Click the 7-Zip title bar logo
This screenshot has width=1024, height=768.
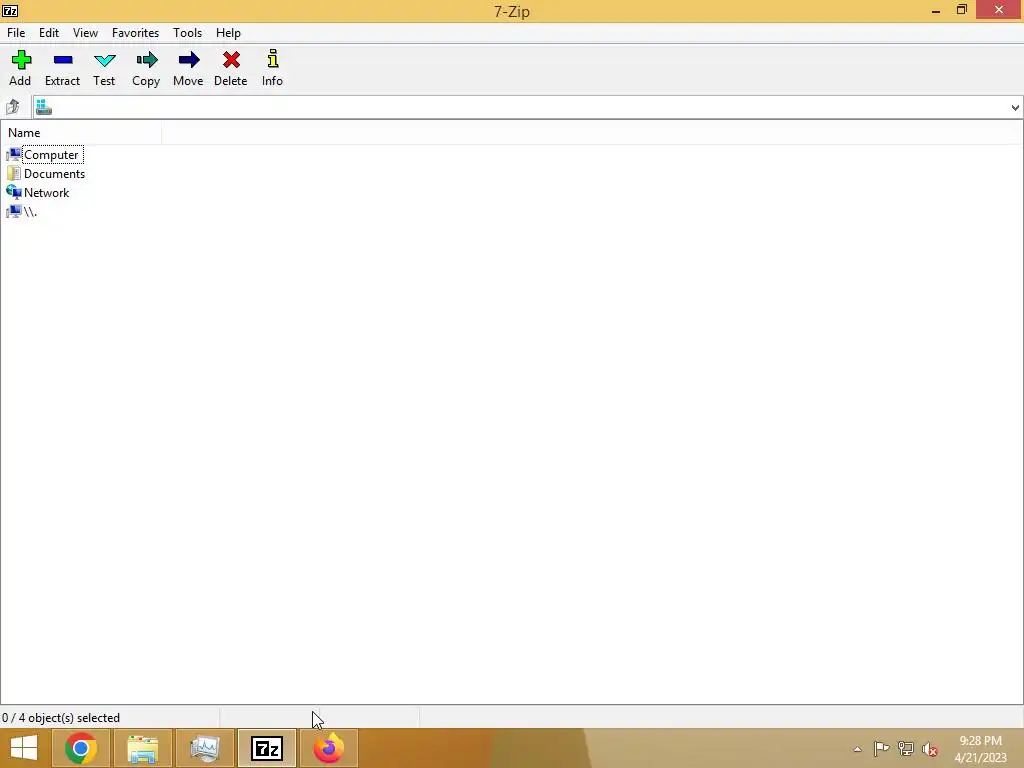(10, 10)
